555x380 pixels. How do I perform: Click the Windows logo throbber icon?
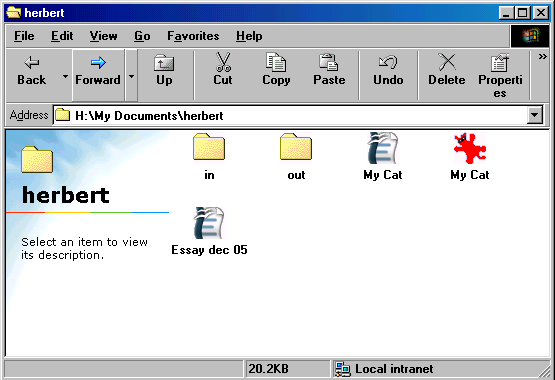530,36
